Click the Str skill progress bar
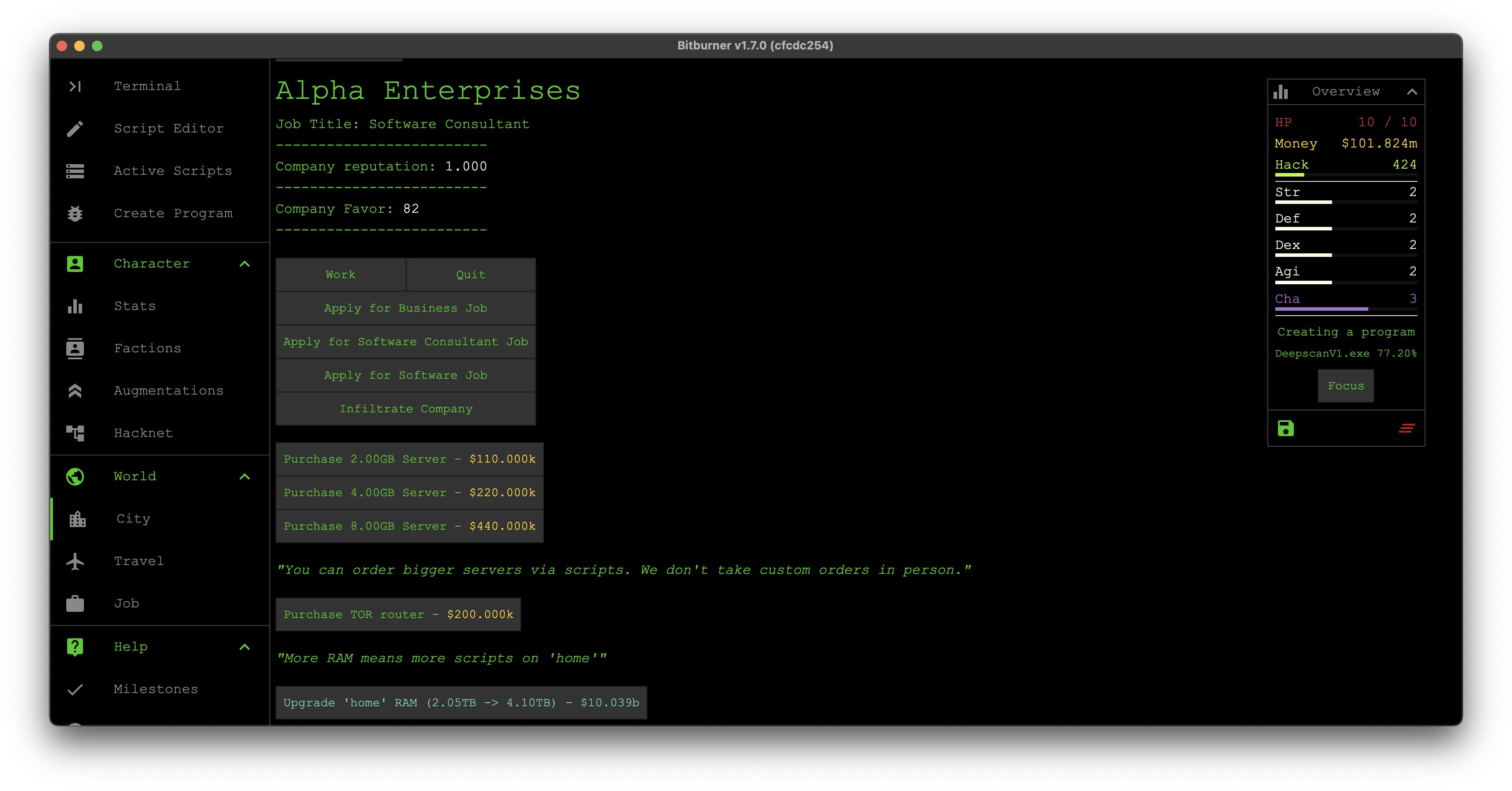 point(1346,203)
